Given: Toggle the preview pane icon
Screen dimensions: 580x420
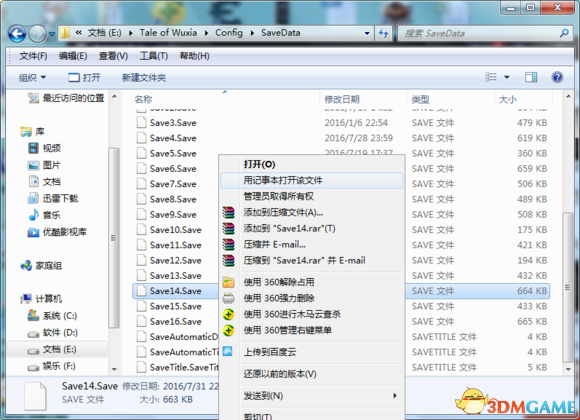Looking at the screenshot, I should pos(531,77).
